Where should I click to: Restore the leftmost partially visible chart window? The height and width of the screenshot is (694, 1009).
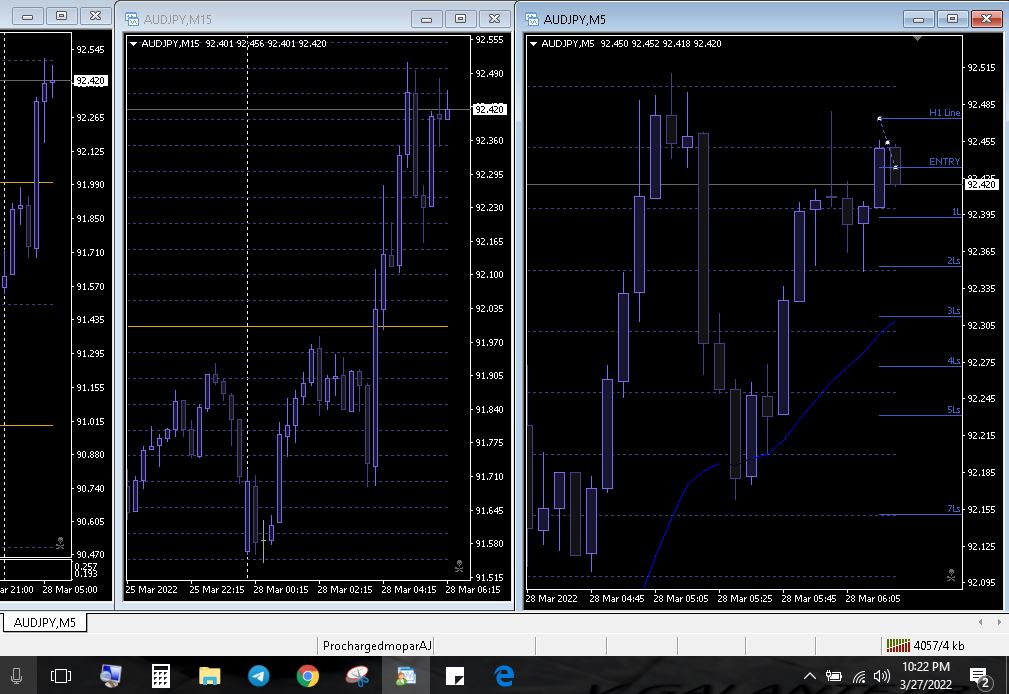pyautogui.click(x=62, y=16)
